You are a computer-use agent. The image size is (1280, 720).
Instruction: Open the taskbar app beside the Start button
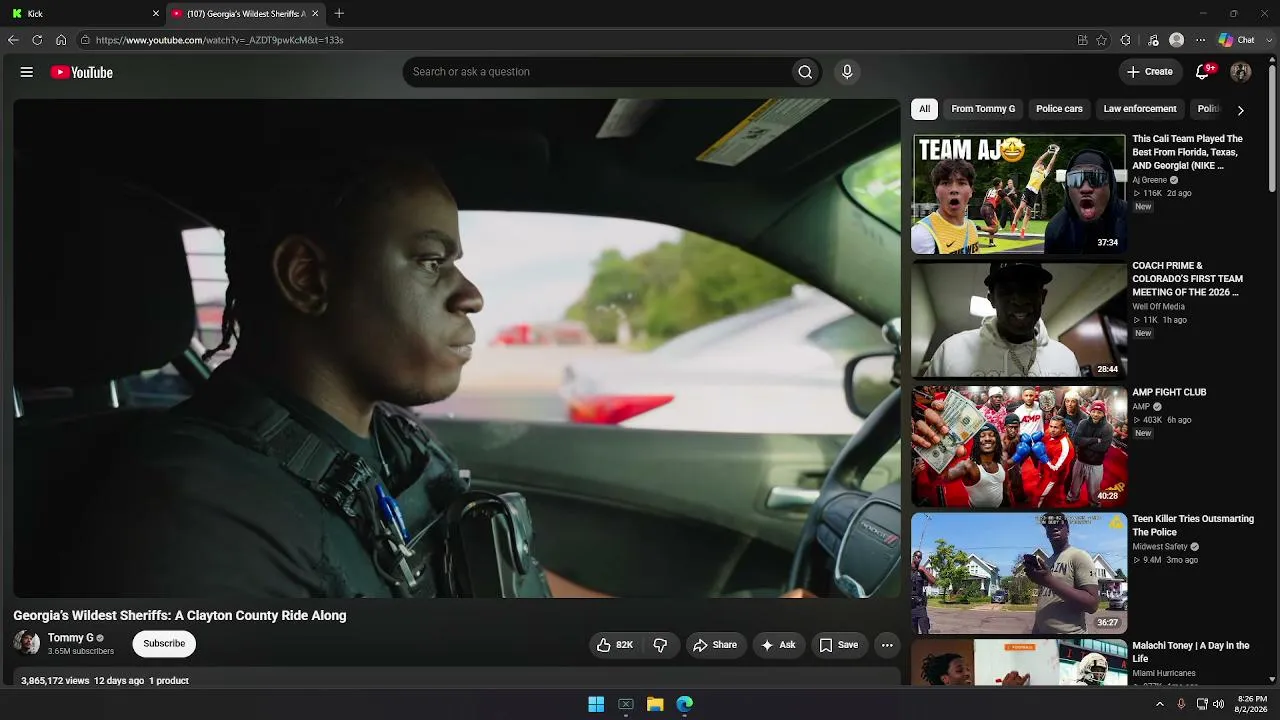pyautogui.click(x=626, y=704)
